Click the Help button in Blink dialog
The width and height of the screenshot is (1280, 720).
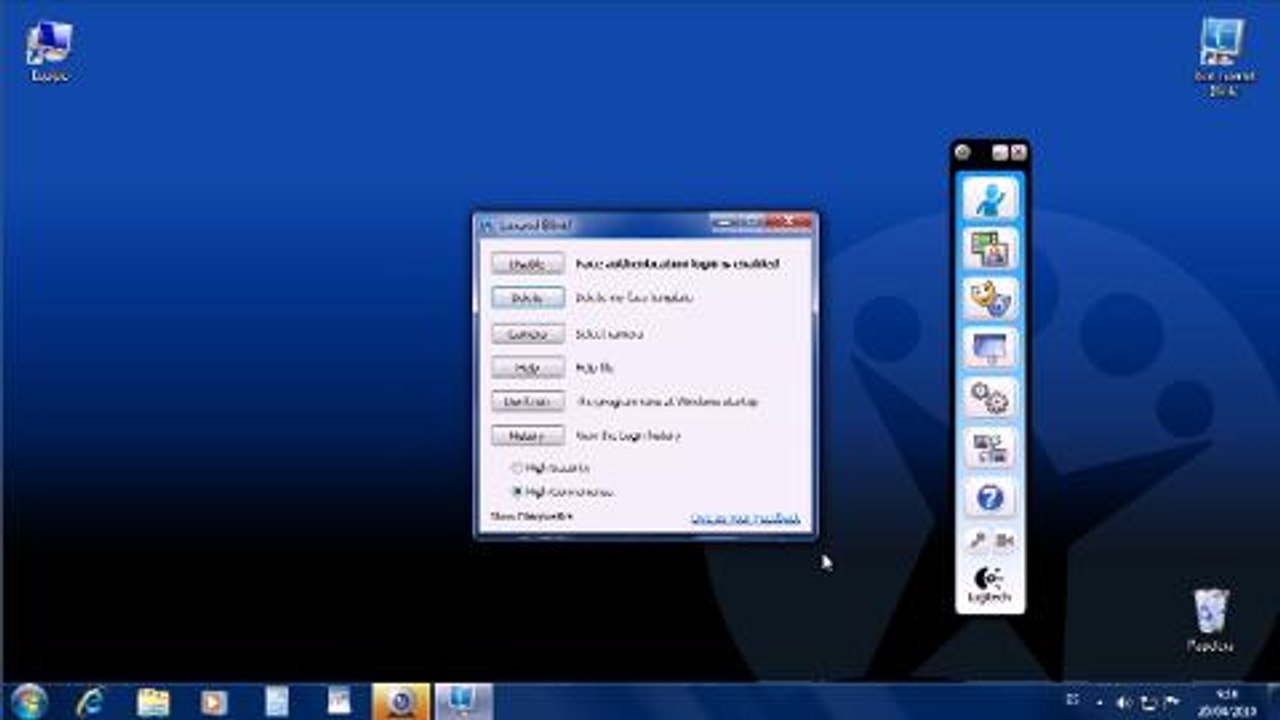point(527,368)
